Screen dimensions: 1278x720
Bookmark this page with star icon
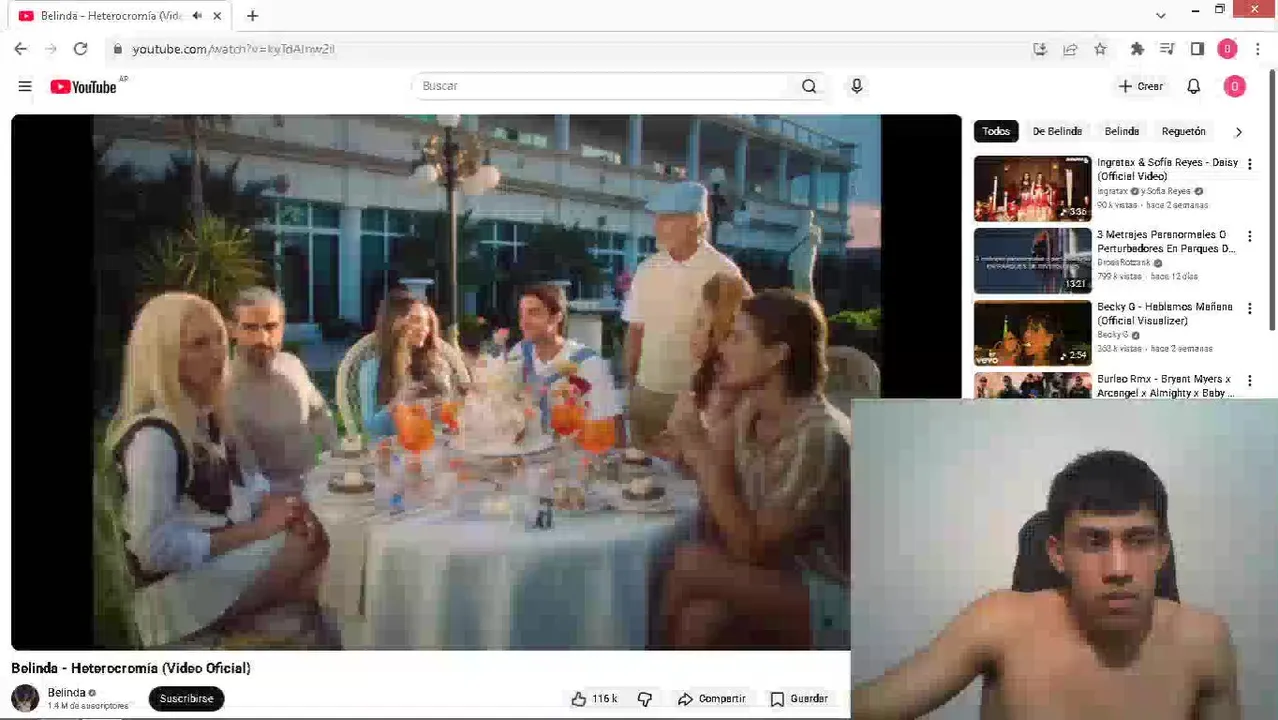(x=1100, y=49)
